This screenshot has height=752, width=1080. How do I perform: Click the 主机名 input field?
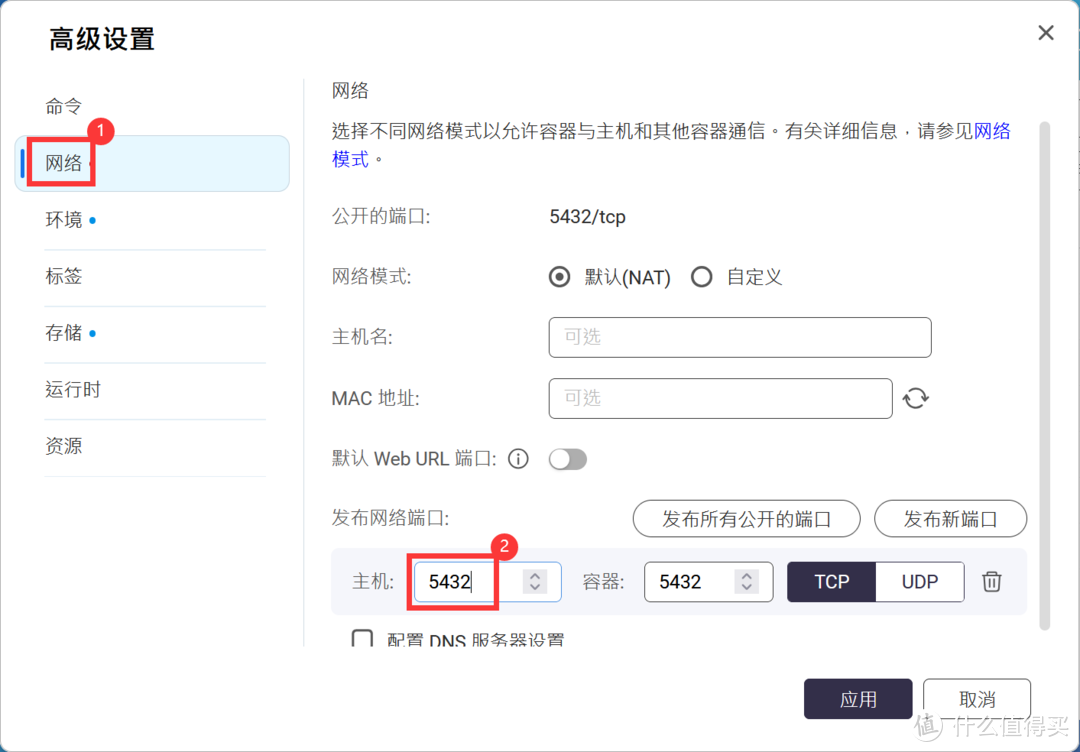(740, 337)
